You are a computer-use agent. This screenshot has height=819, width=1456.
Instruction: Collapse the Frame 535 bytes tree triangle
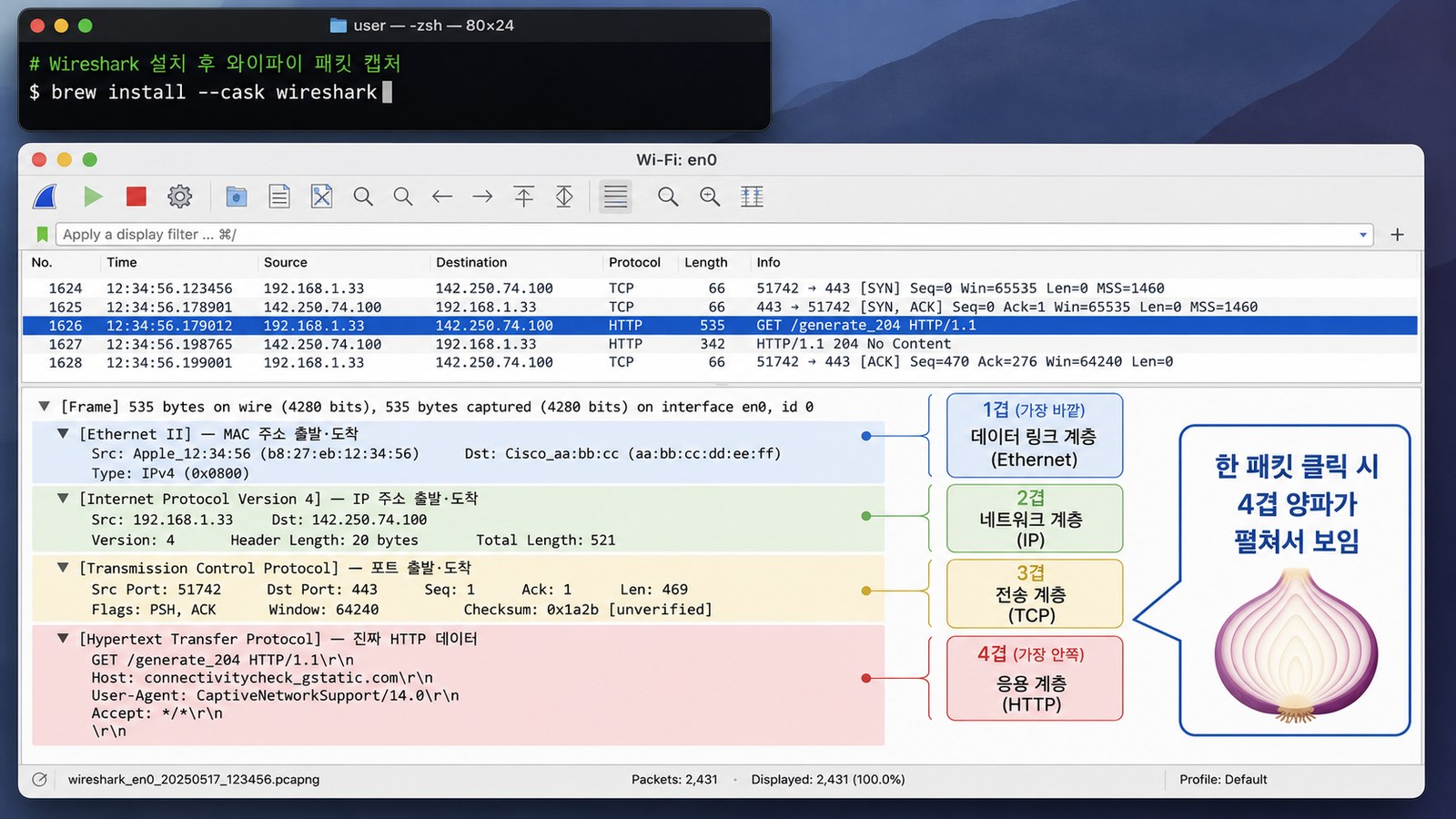pyautogui.click(x=44, y=406)
